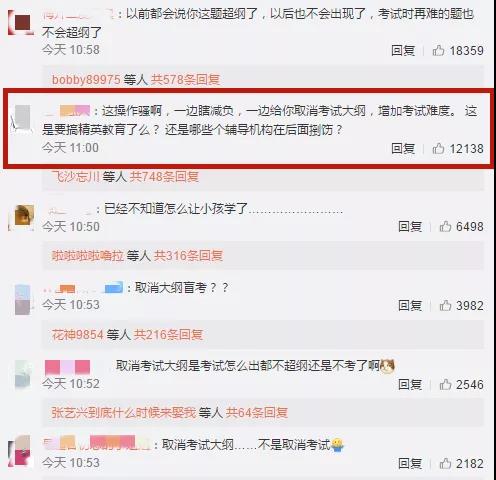The height and width of the screenshot is (480, 496).
Task: Click the thumbs-up next to 2182
Action: [x=445, y=463]
